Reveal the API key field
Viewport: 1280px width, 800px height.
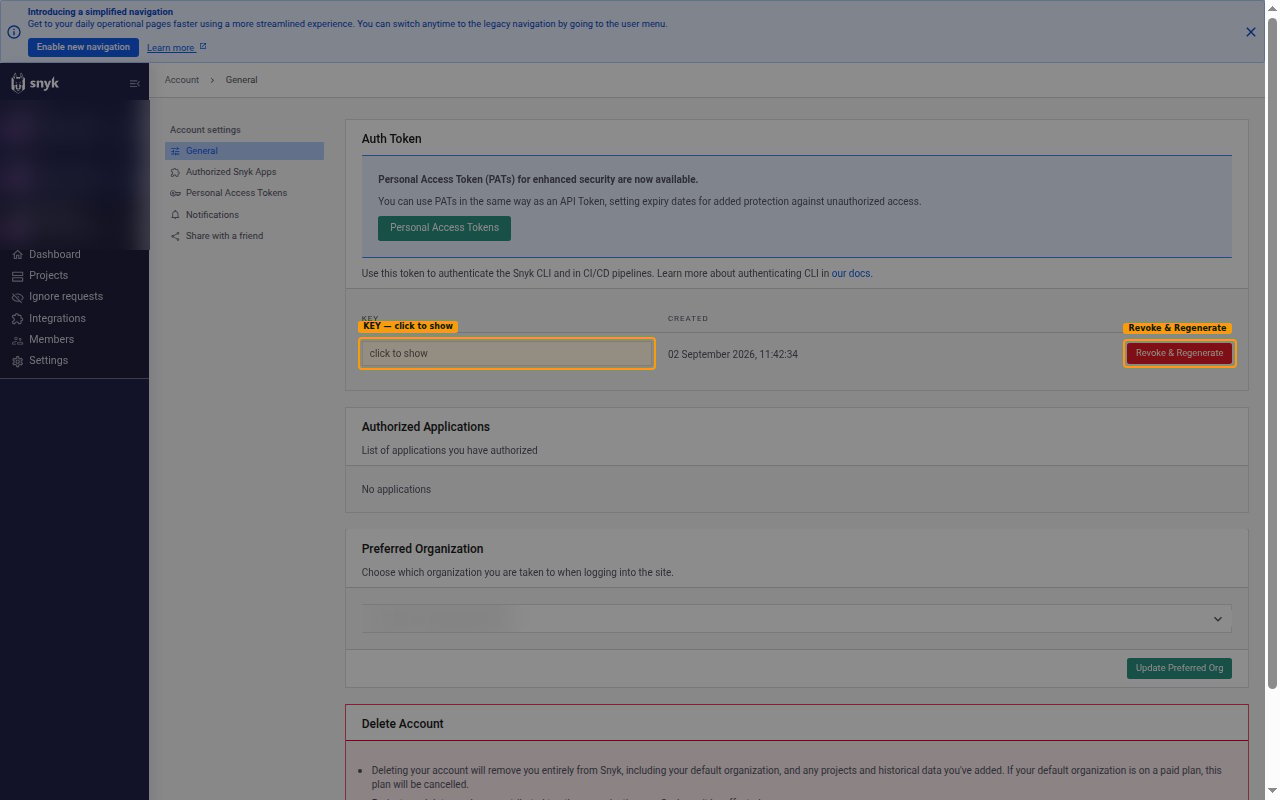(507, 353)
